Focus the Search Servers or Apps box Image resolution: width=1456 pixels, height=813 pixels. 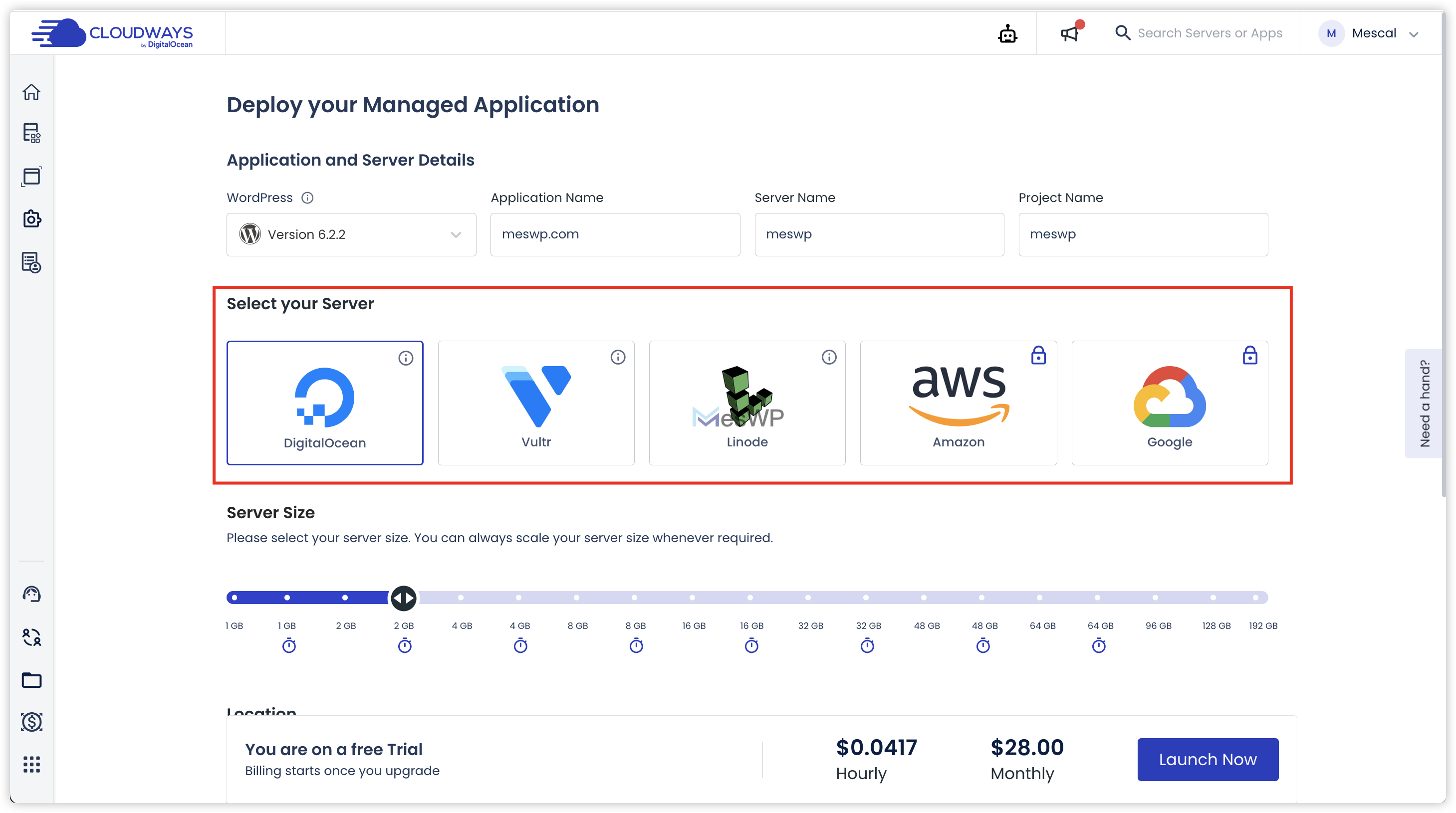coord(1210,33)
